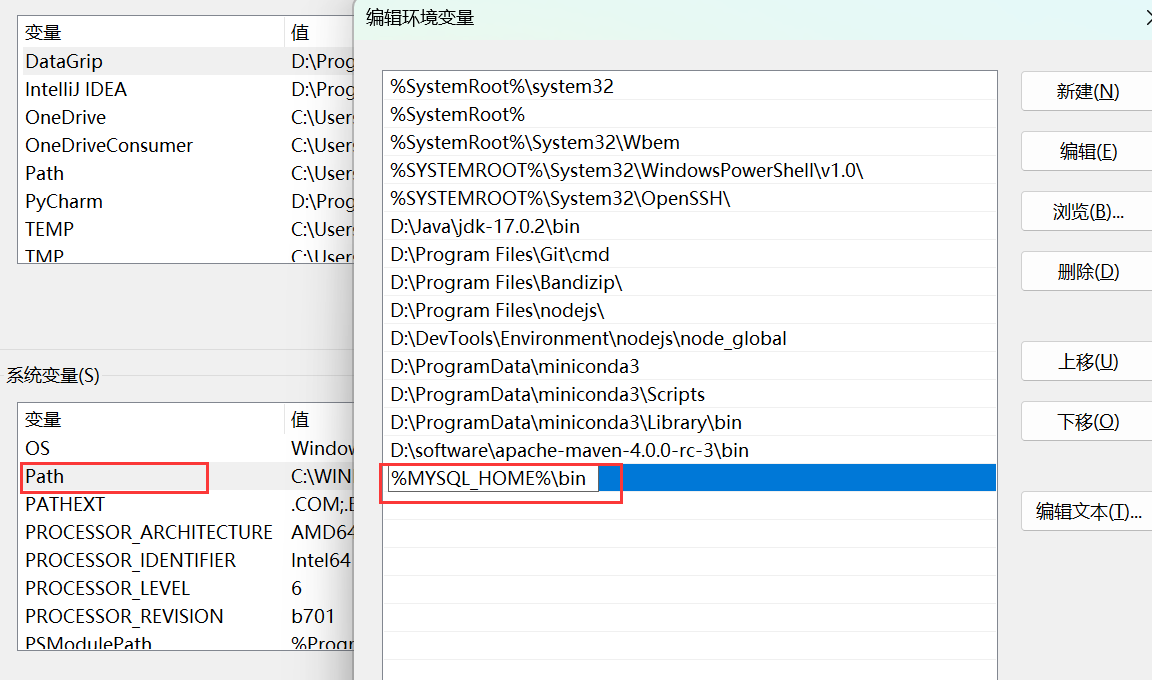Screen dimensions: 1152x680
Task: Move entry up with 上移(U)
Action: pyautogui.click(x=1087, y=362)
